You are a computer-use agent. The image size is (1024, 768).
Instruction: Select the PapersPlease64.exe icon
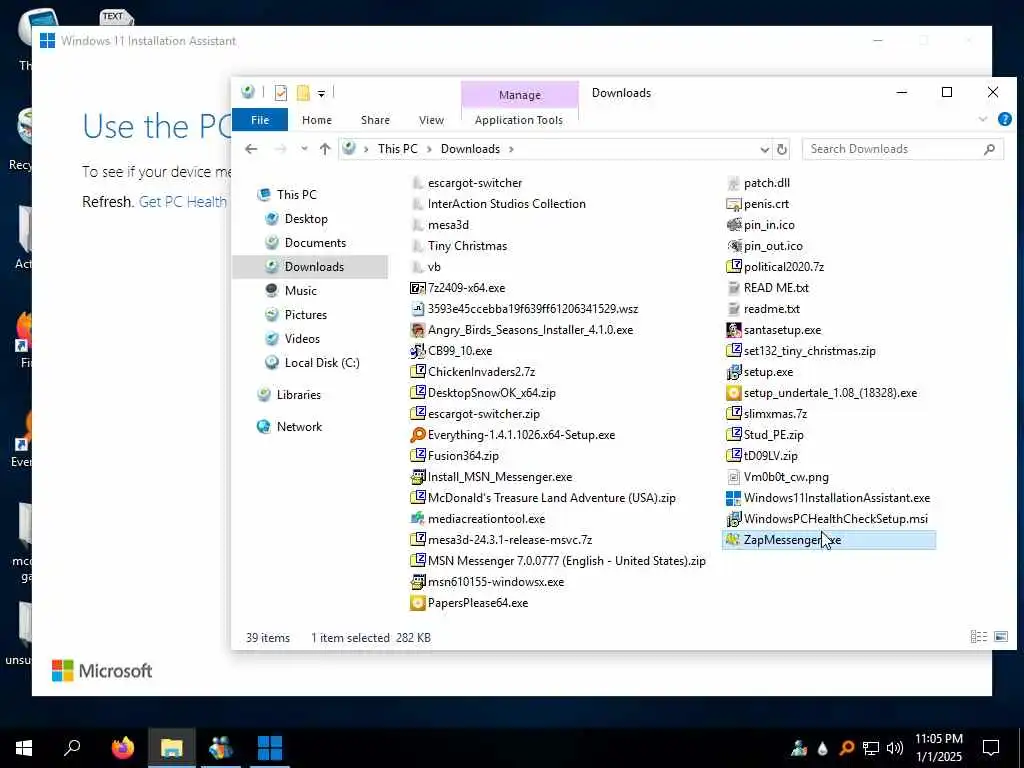click(417, 603)
